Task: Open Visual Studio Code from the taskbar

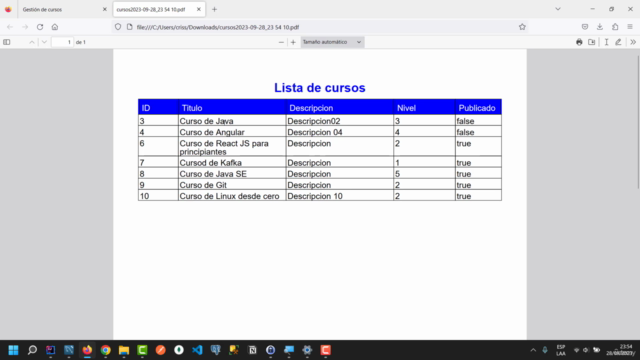Action: click(x=197, y=350)
